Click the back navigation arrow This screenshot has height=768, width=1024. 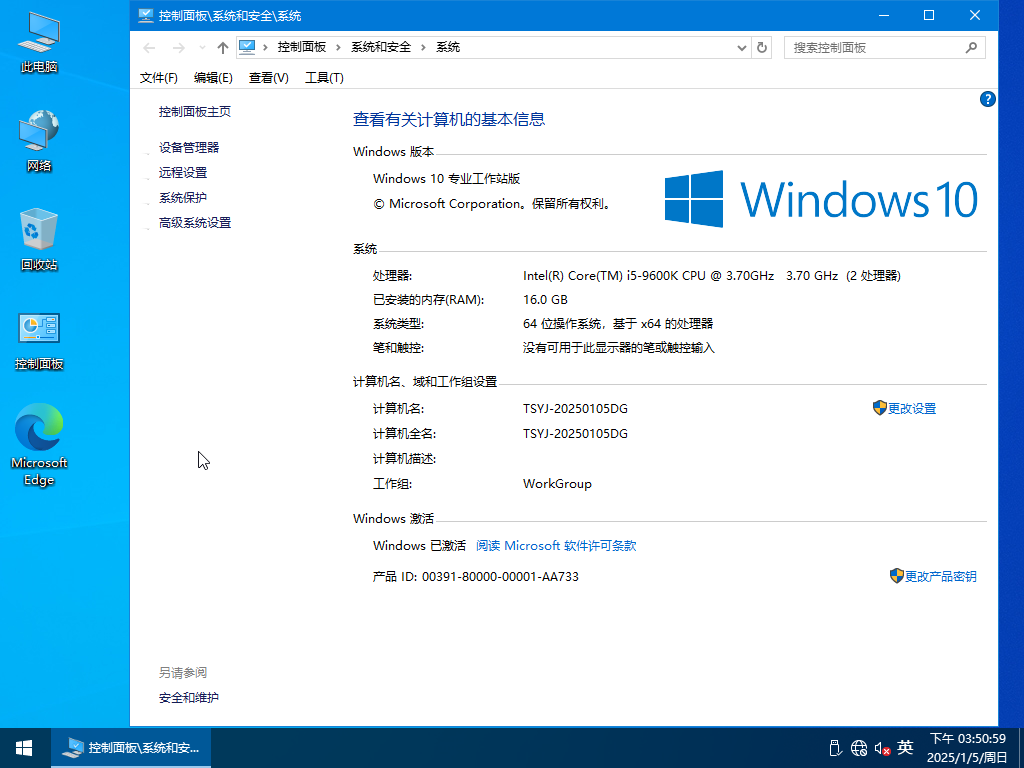point(149,48)
